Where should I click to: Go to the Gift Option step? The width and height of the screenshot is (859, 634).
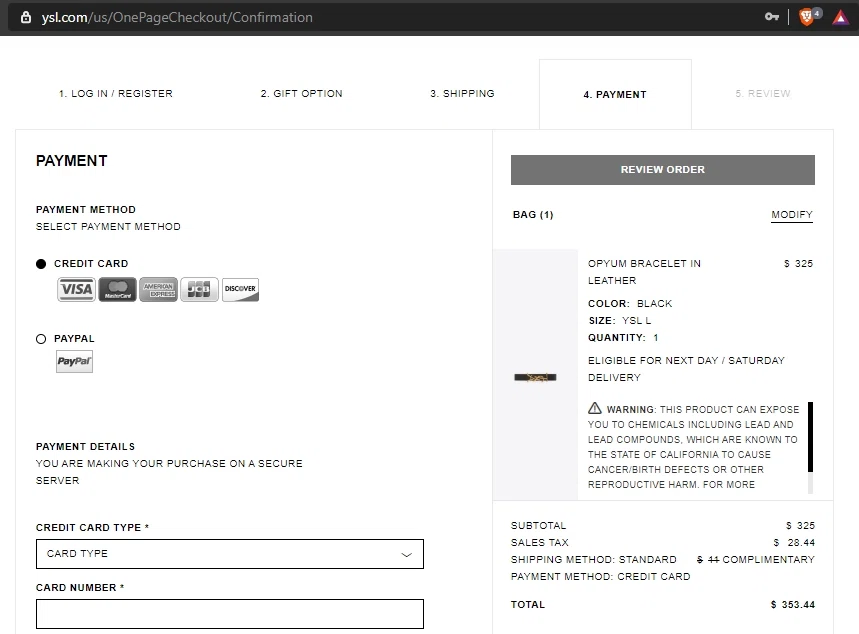301,94
